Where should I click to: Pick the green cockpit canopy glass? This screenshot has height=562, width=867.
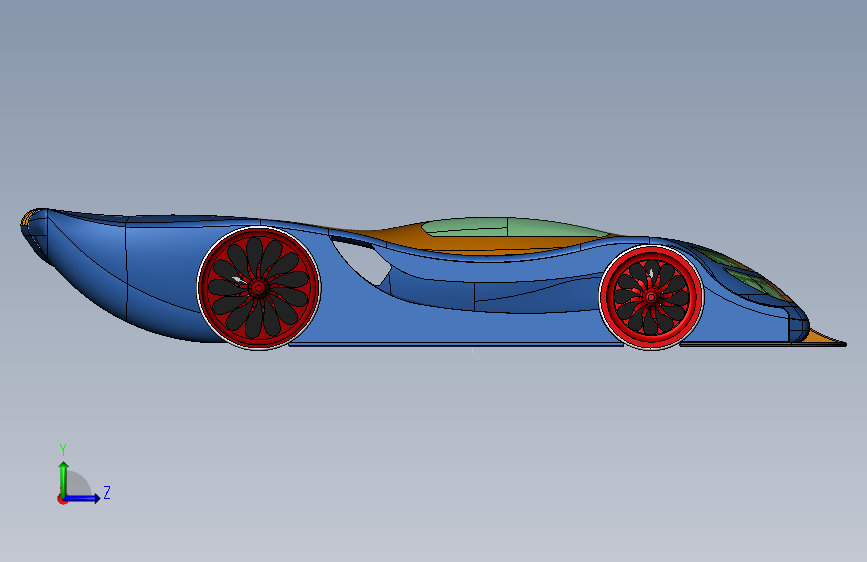[x=514, y=227]
